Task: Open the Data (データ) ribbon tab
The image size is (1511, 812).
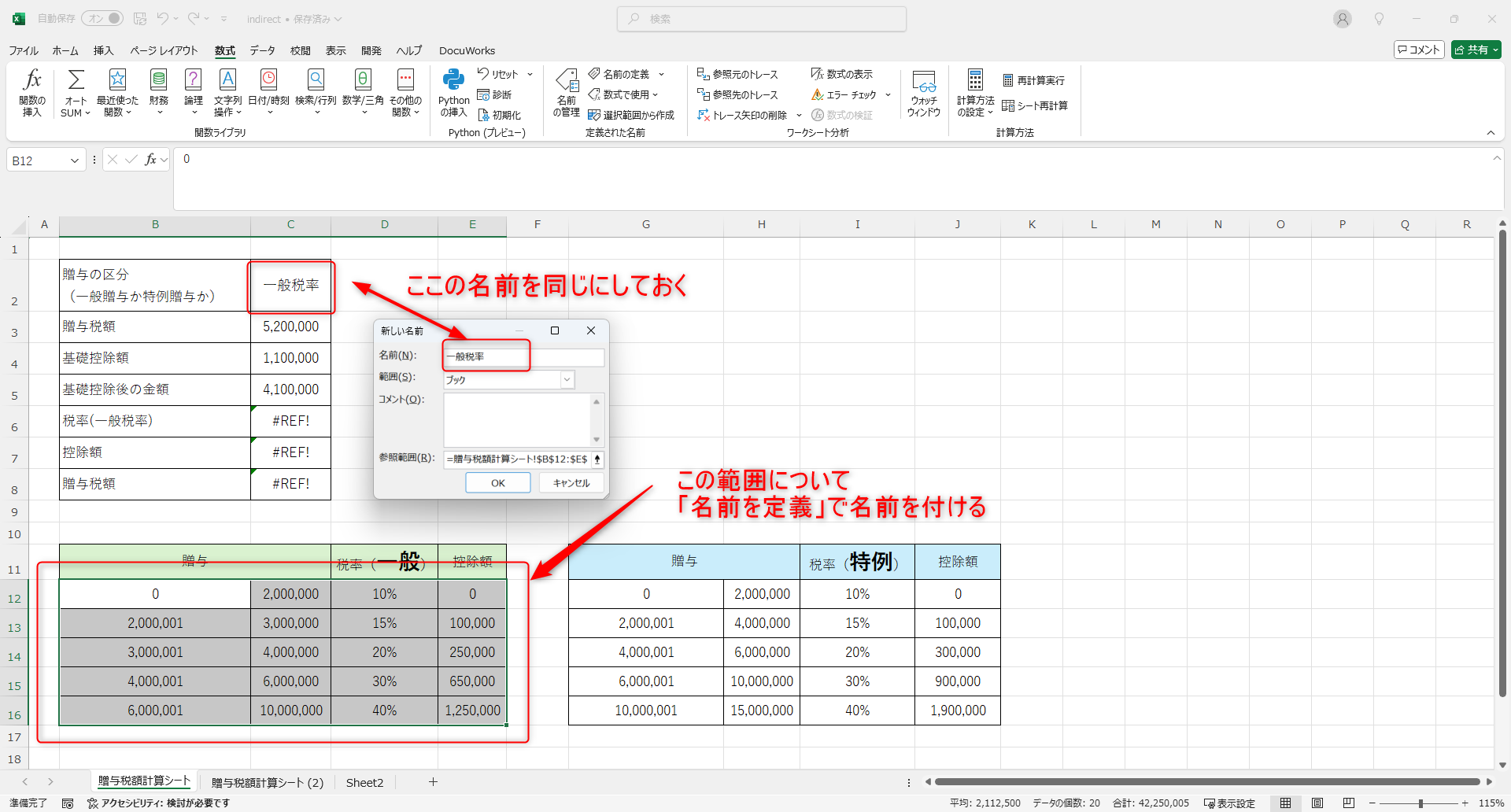Action: point(262,50)
